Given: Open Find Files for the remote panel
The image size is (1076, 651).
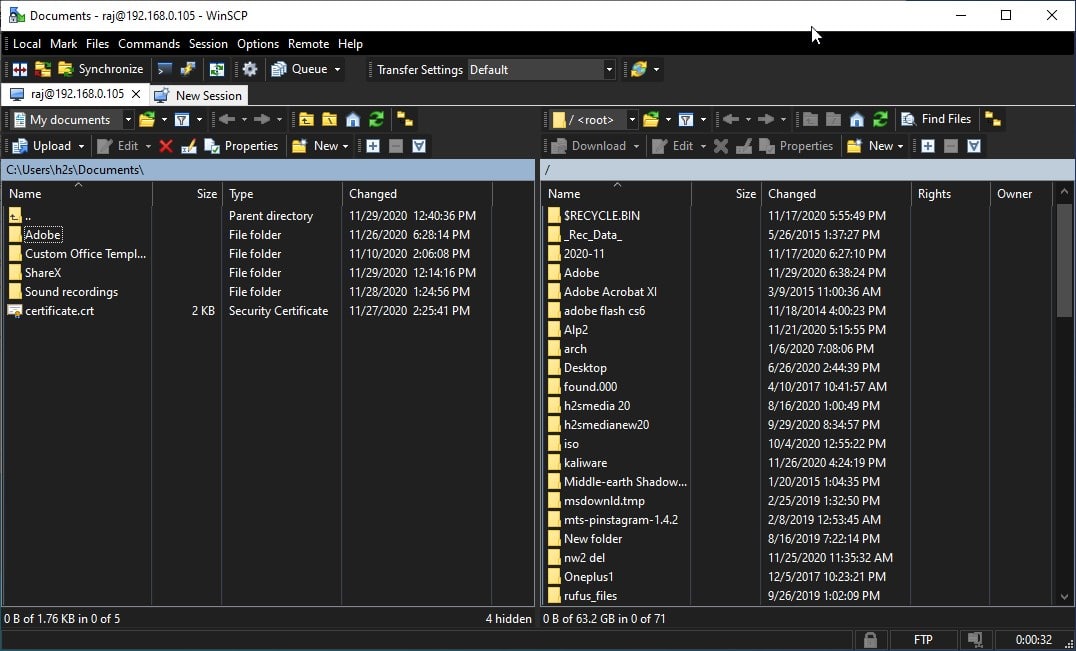Looking at the screenshot, I should point(936,119).
